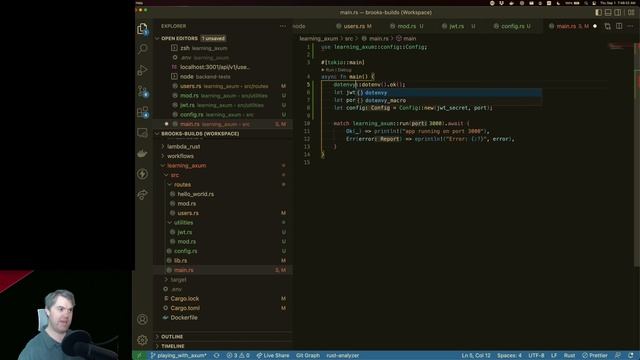Viewport: 640px width, 360px height.
Task: Toggle the primary side bar layout icon
Action: click(x=598, y=12)
